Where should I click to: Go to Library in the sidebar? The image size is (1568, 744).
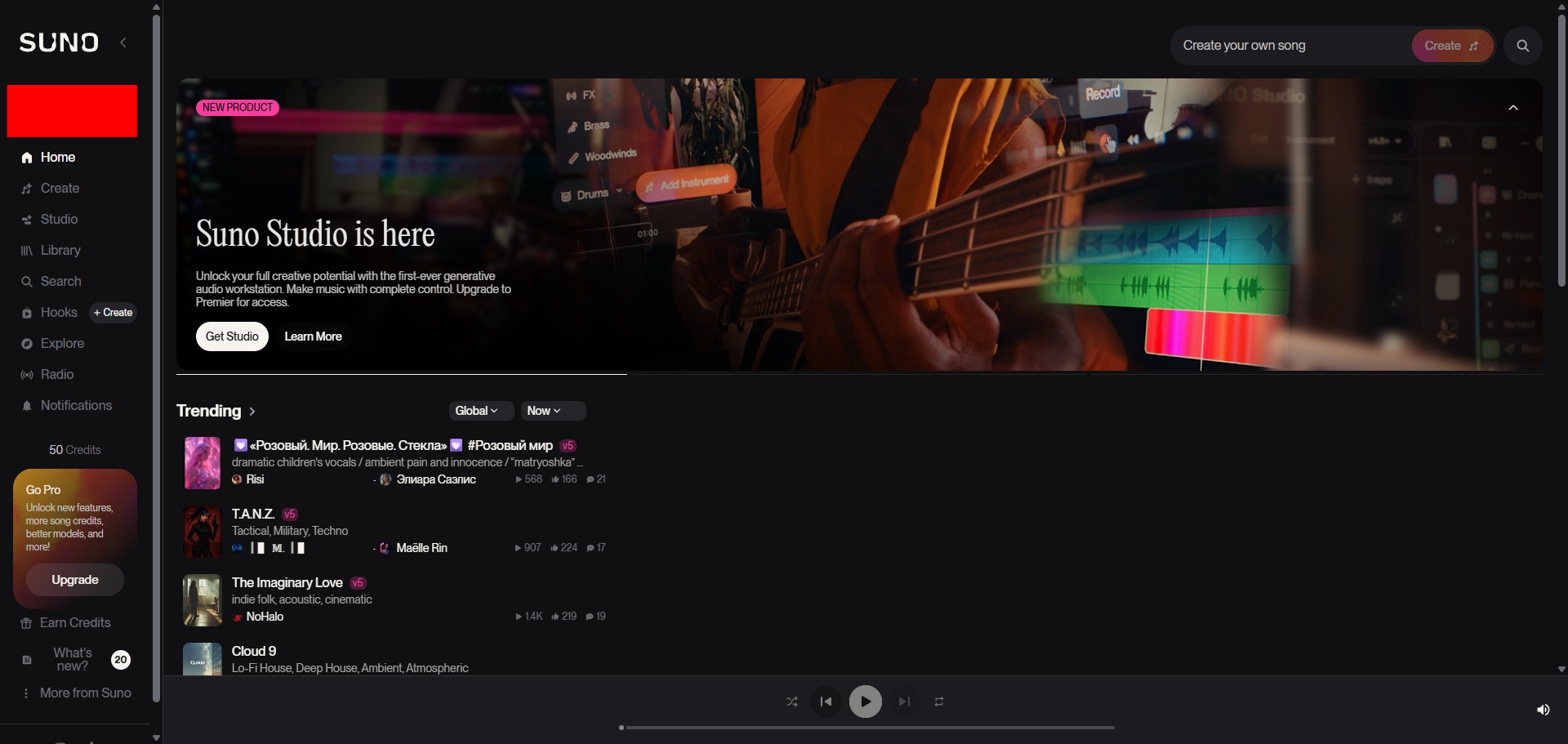click(x=60, y=250)
